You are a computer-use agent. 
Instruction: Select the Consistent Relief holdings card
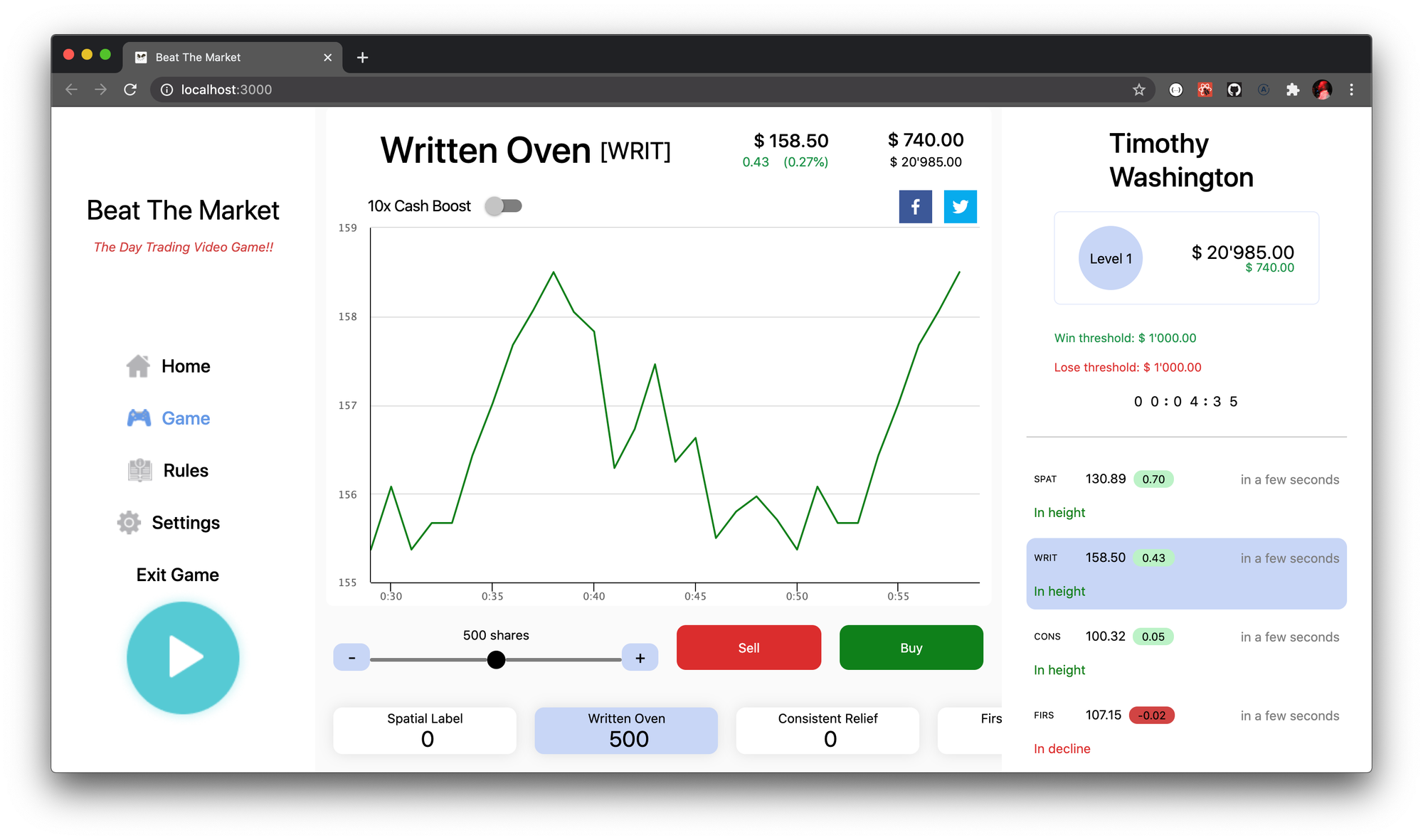[827, 730]
